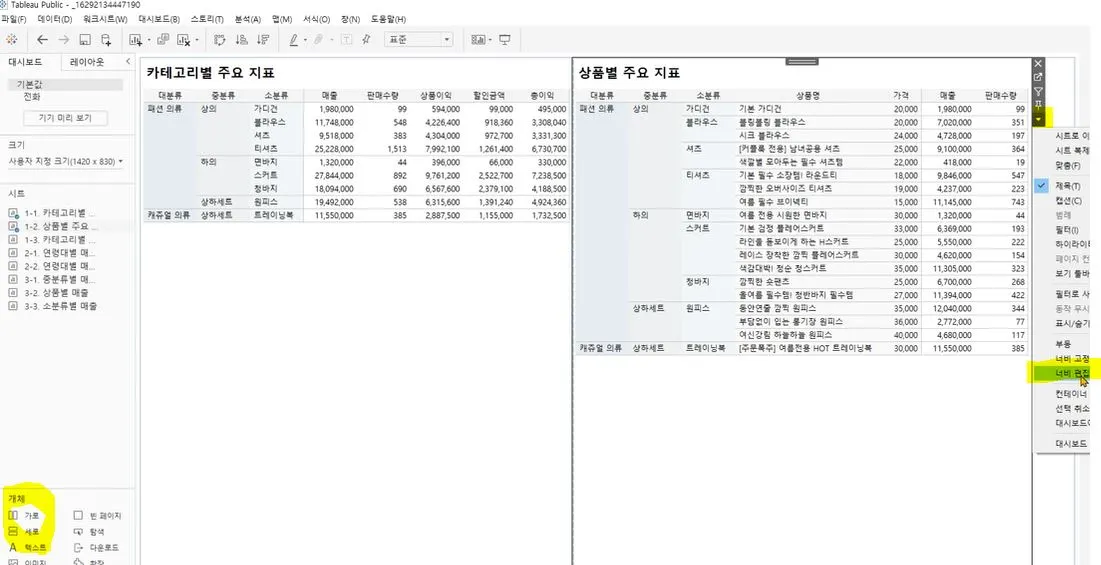Click the New worksheet icon

point(136,39)
